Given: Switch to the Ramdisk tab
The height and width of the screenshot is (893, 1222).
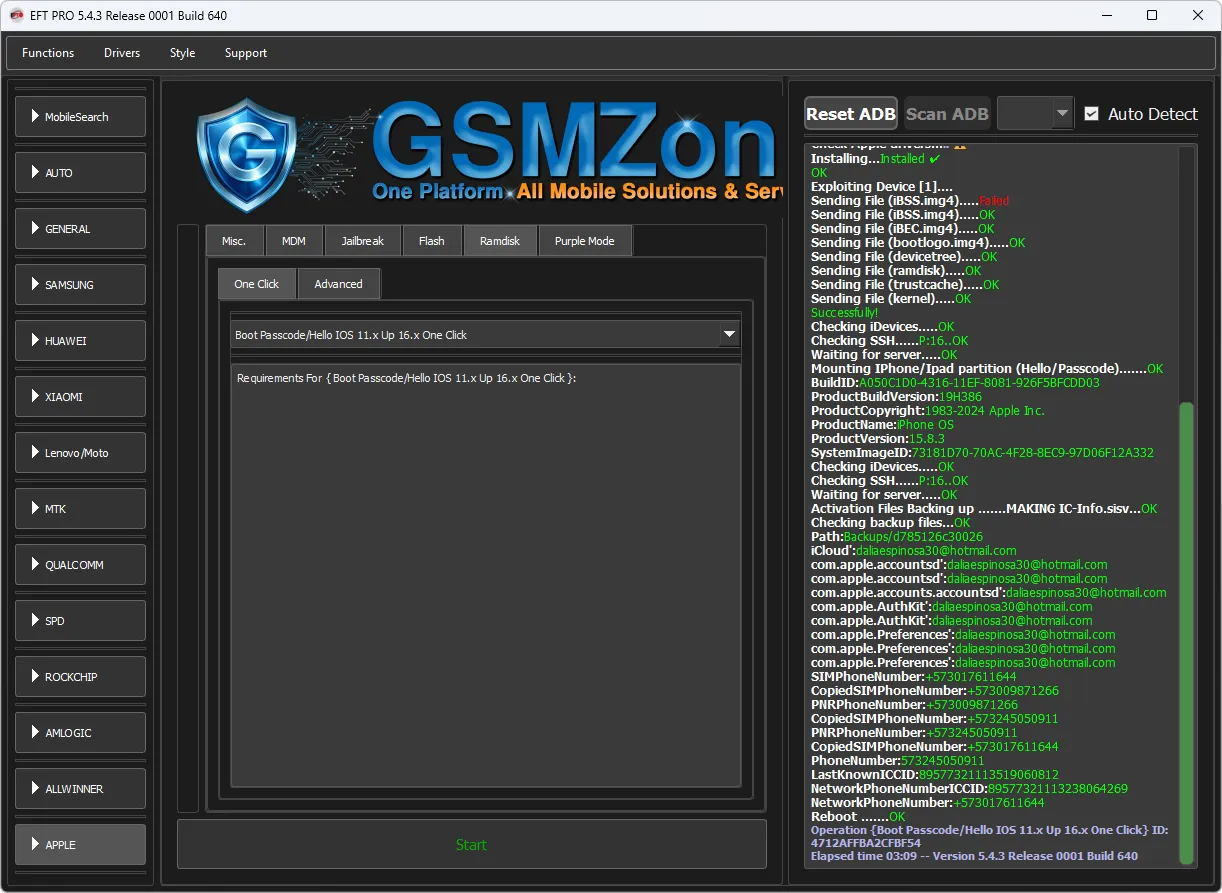Looking at the screenshot, I should point(500,241).
